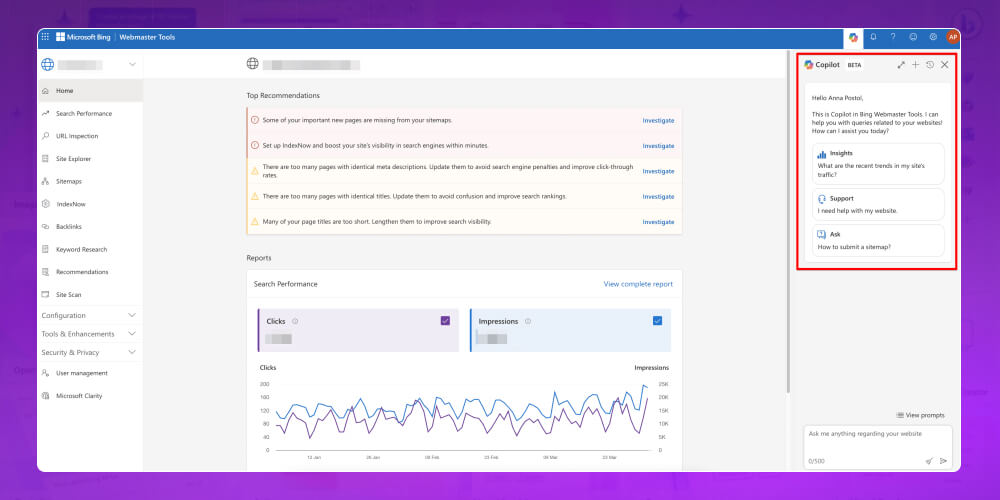The width and height of the screenshot is (1000, 500).
Task: Click the Clicks info icon
Action: (295, 321)
